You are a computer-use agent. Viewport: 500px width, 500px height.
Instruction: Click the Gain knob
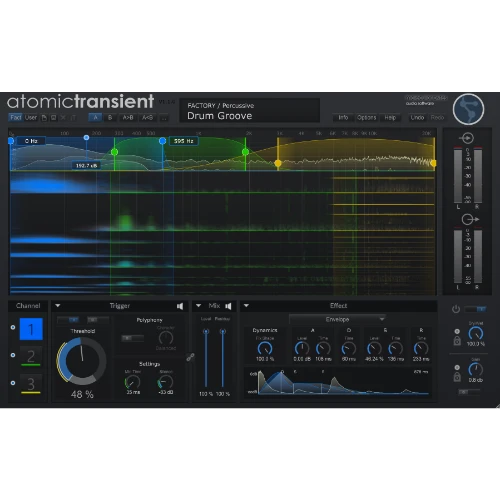(476, 369)
